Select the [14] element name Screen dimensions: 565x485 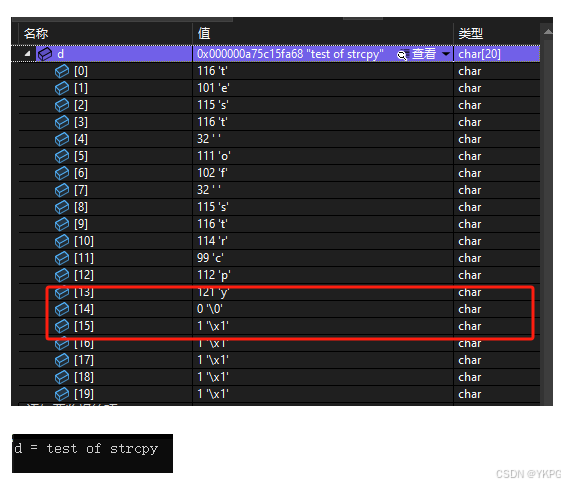84,309
